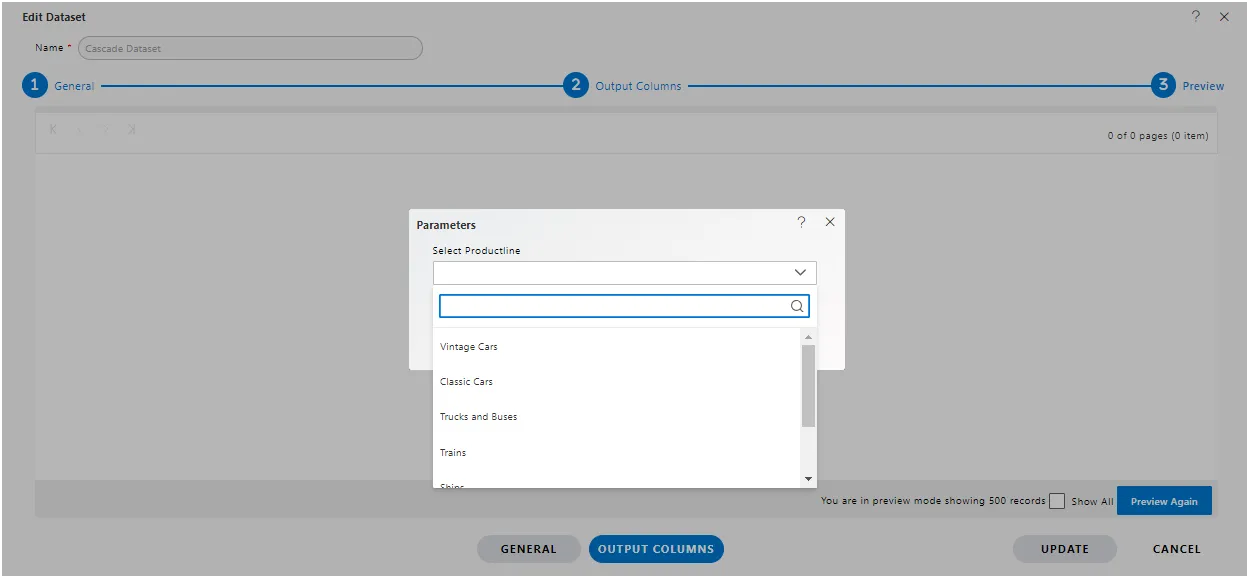Viewport: 1249px width, 578px height.
Task: Select Classic Cars from the list
Action: pos(617,382)
